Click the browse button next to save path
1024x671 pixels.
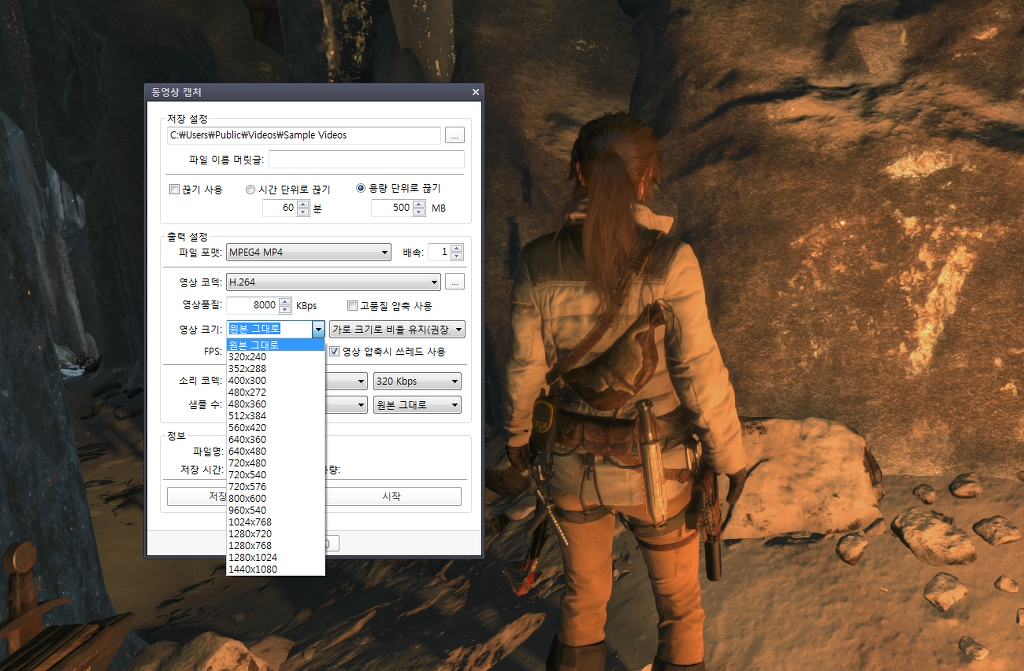(x=455, y=135)
